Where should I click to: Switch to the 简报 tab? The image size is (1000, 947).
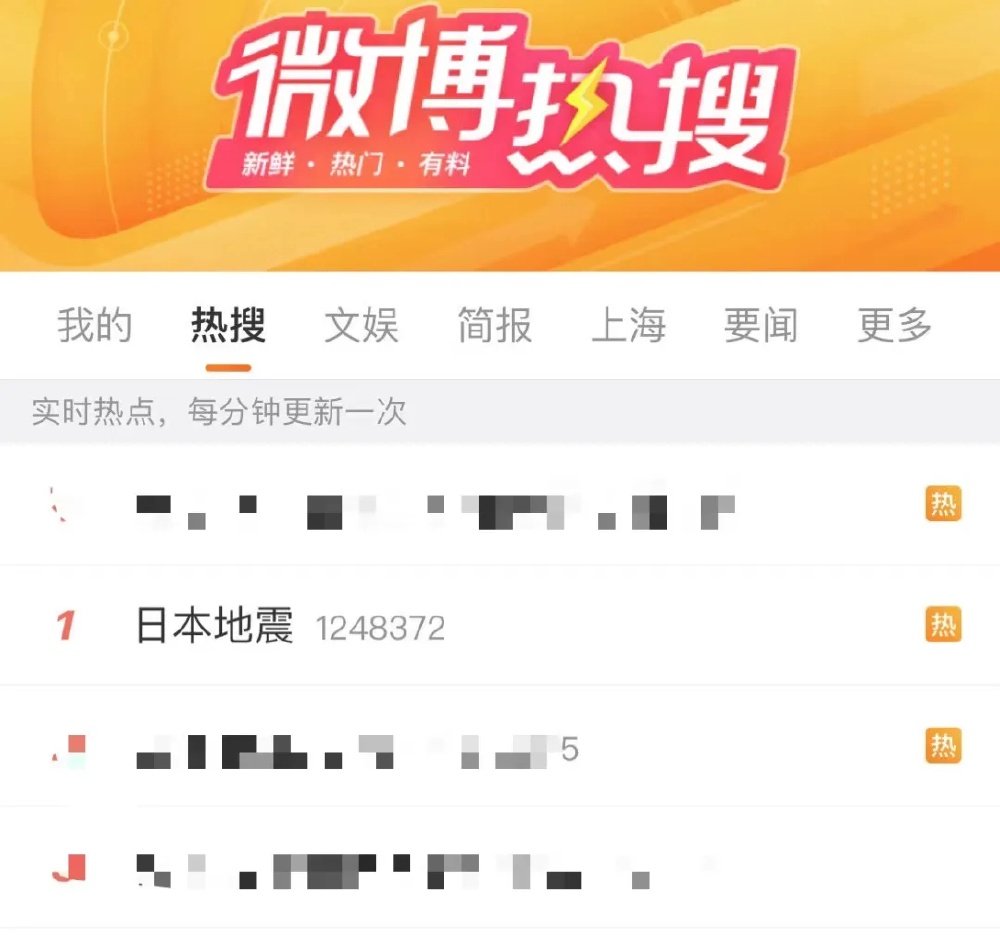click(x=495, y=325)
